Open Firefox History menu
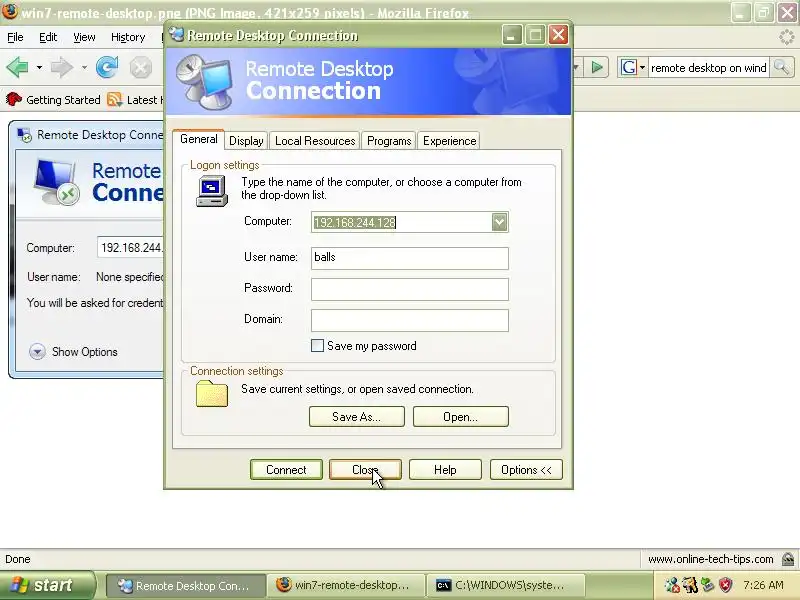 point(128,37)
